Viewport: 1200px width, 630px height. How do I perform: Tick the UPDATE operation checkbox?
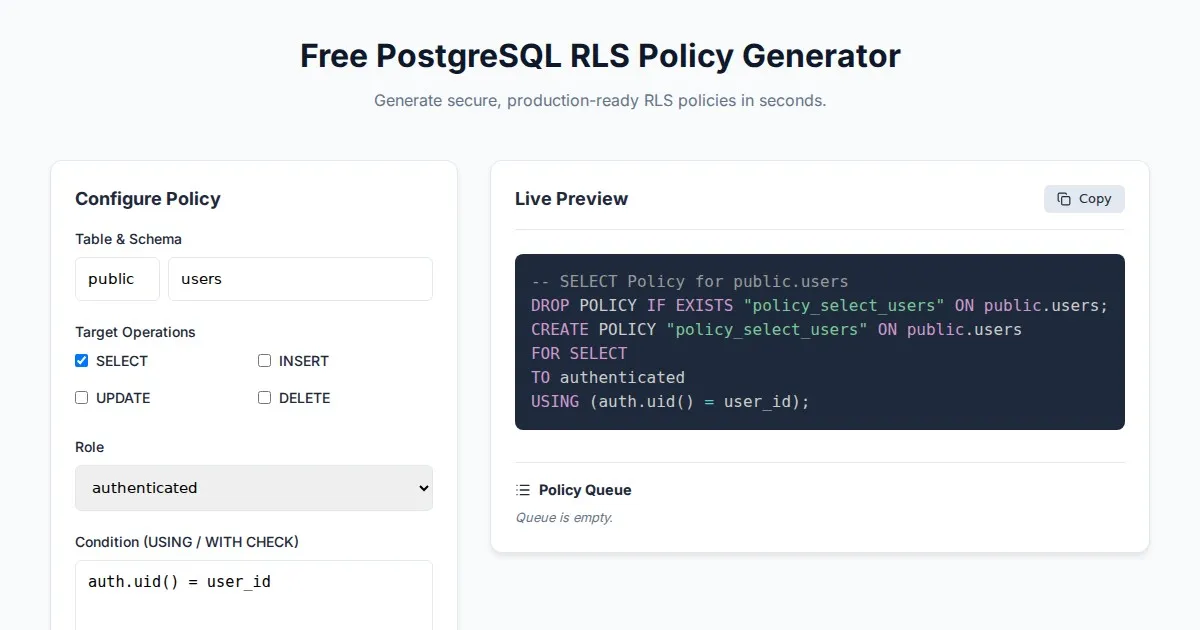(x=82, y=398)
